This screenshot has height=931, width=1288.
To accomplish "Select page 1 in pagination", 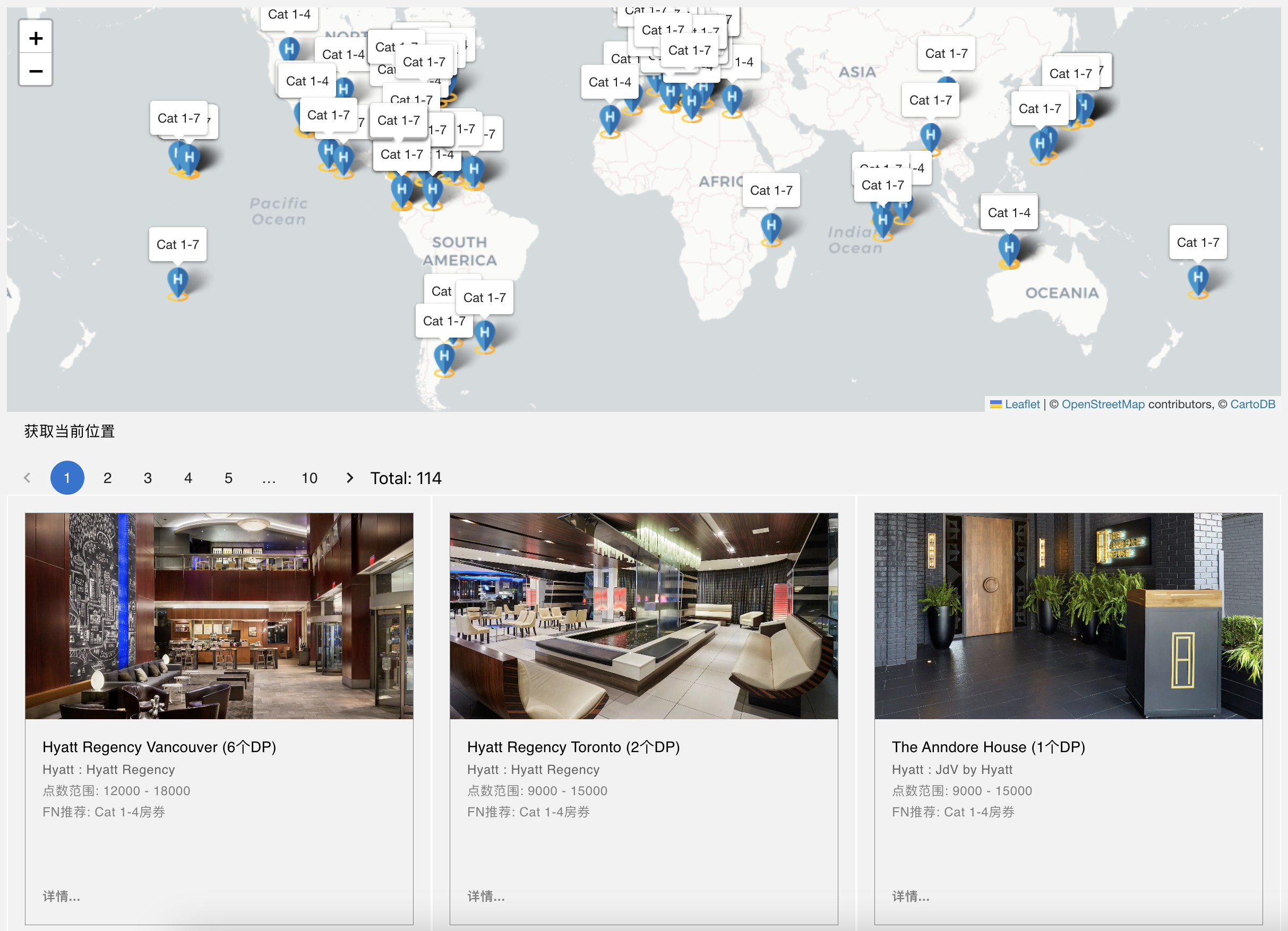I will tap(67, 477).
